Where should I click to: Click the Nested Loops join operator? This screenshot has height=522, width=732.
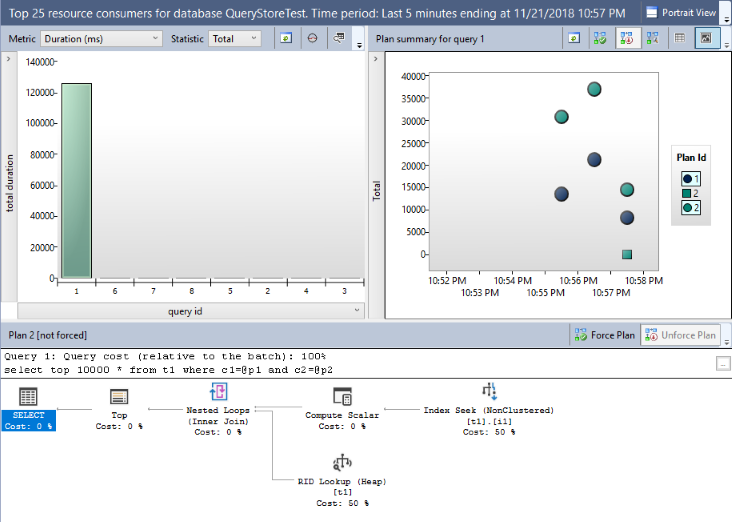(x=218, y=393)
